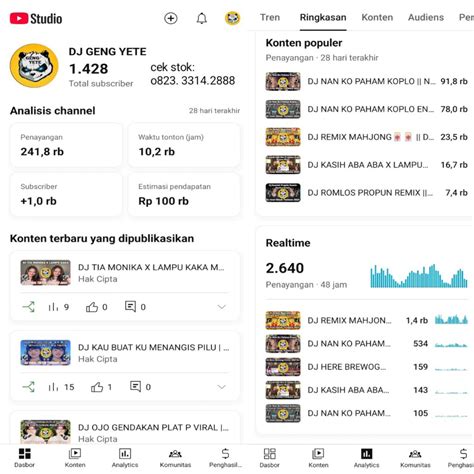Switch to the Tren tab
The height and width of the screenshot is (474, 474).
pyautogui.click(x=270, y=17)
